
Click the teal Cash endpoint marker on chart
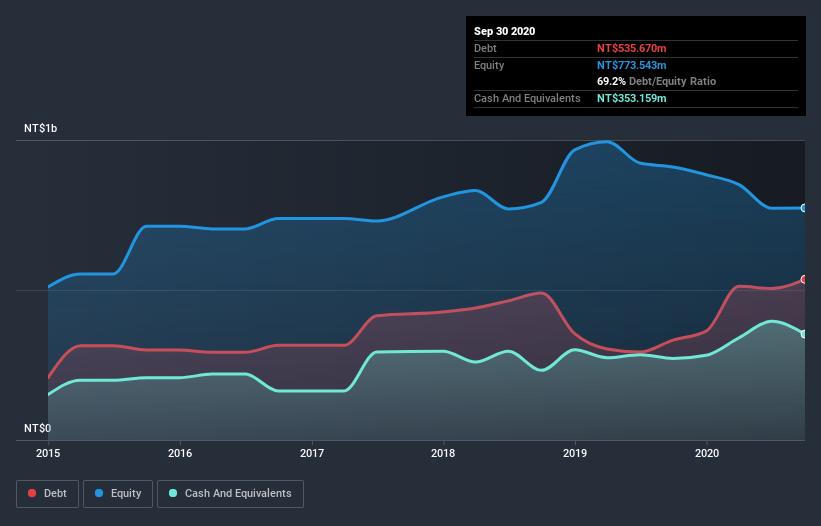pos(804,334)
